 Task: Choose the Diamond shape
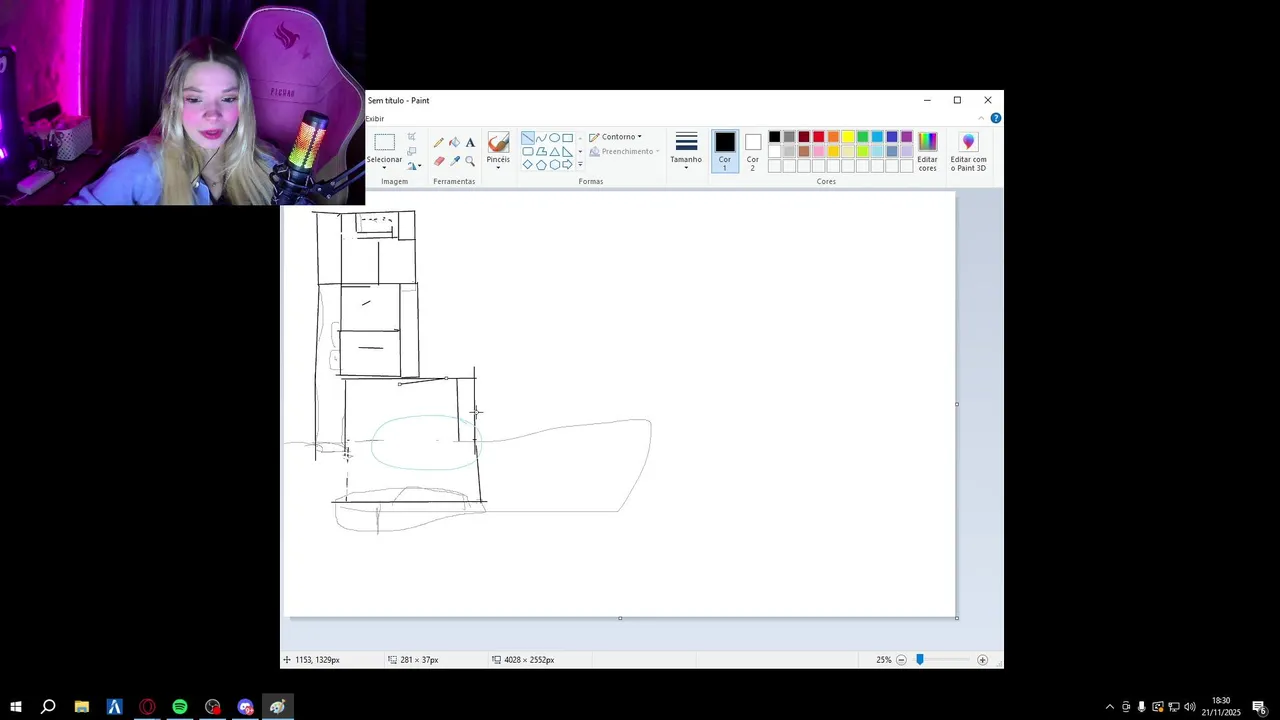coord(527,164)
